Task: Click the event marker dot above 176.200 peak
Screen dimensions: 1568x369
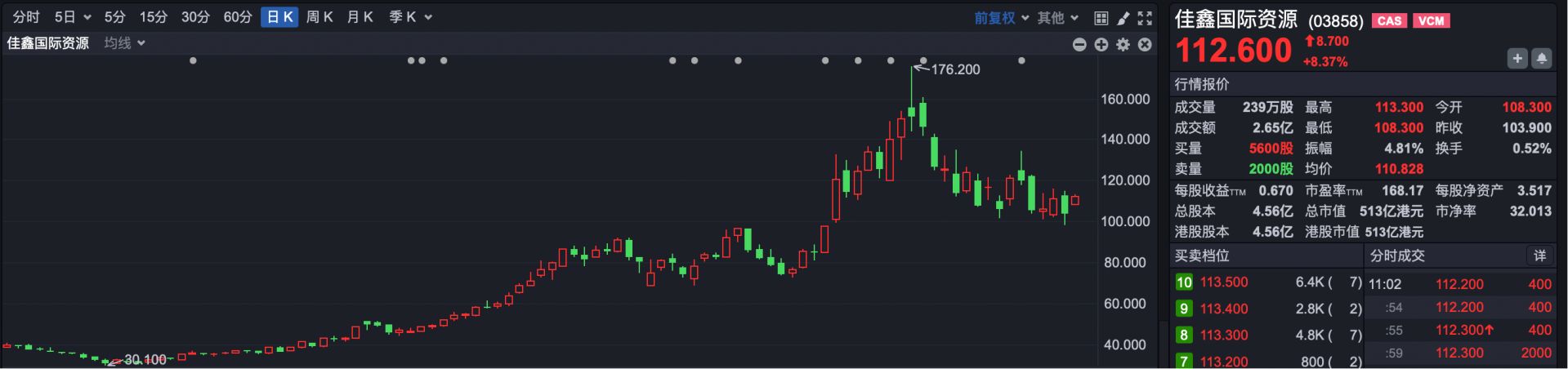Action: point(923,60)
